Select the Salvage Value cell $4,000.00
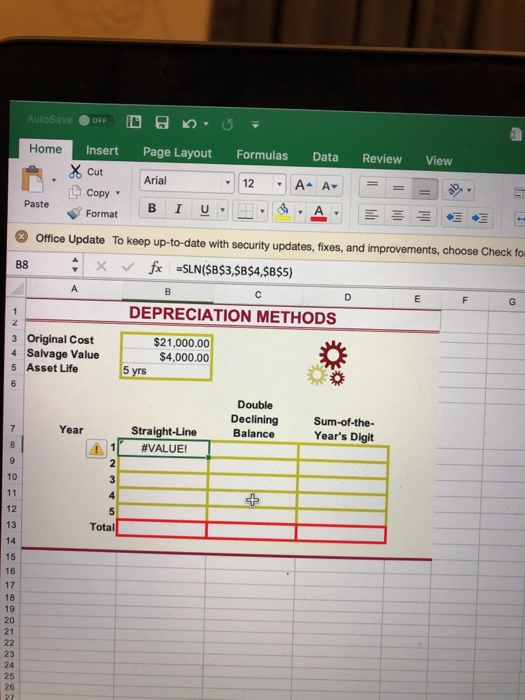This screenshot has width=525, height=700. click(x=166, y=357)
